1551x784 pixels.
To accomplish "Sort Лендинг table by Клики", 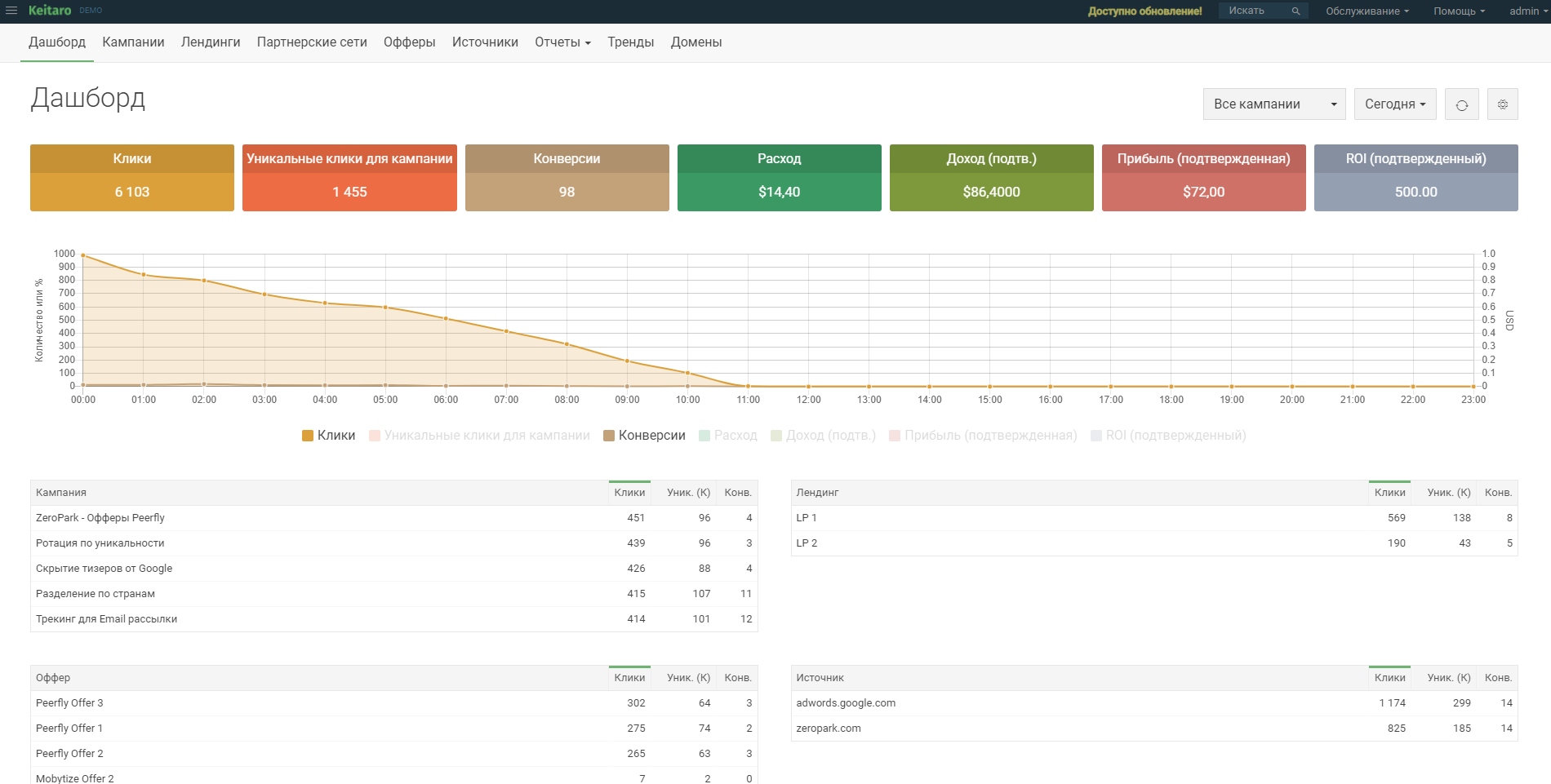I will coord(1389,493).
